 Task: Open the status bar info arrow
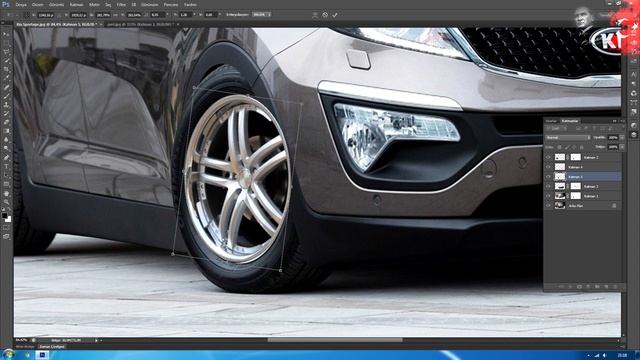[x=97, y=340]
